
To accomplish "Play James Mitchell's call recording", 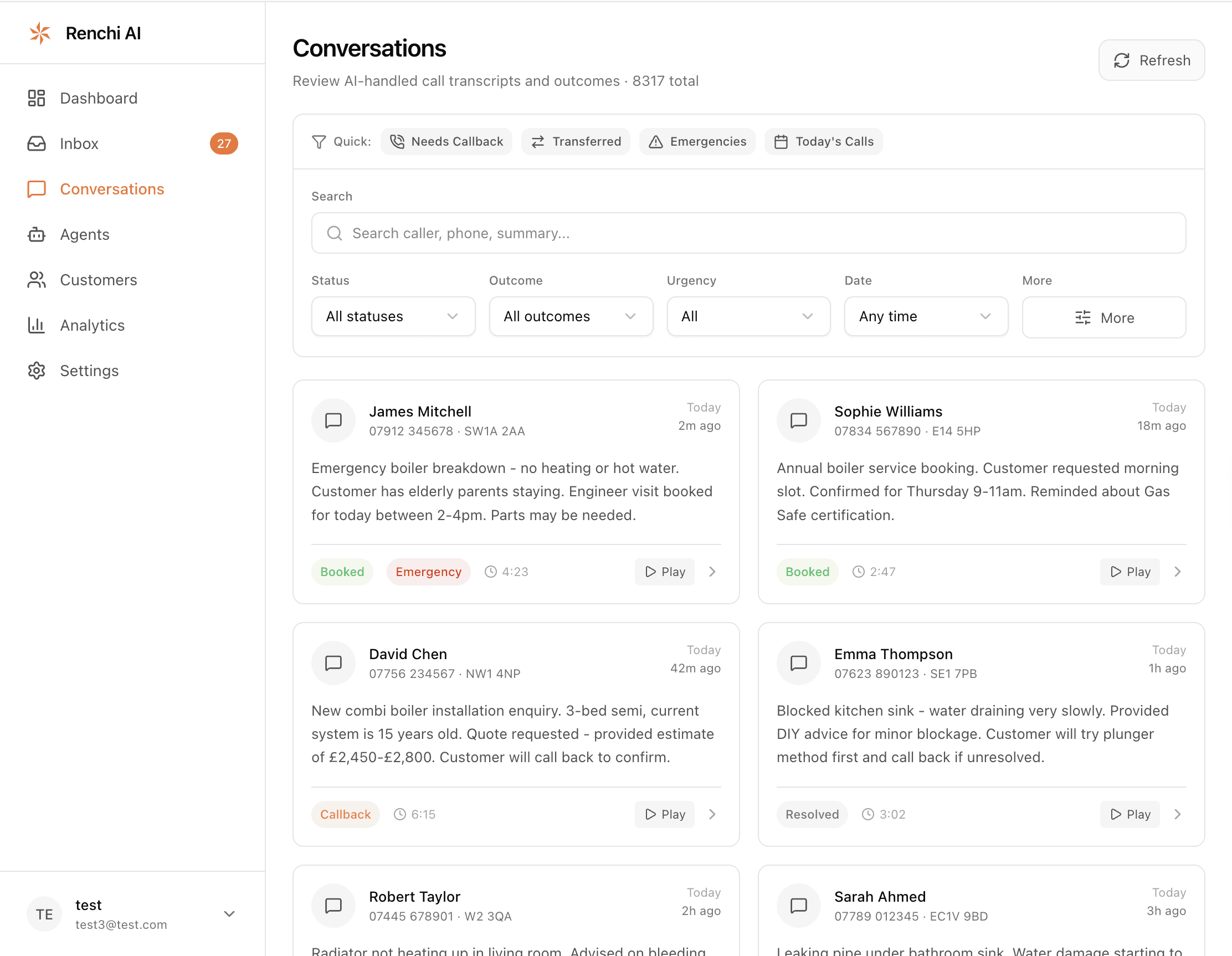I will tap(664, 572).
